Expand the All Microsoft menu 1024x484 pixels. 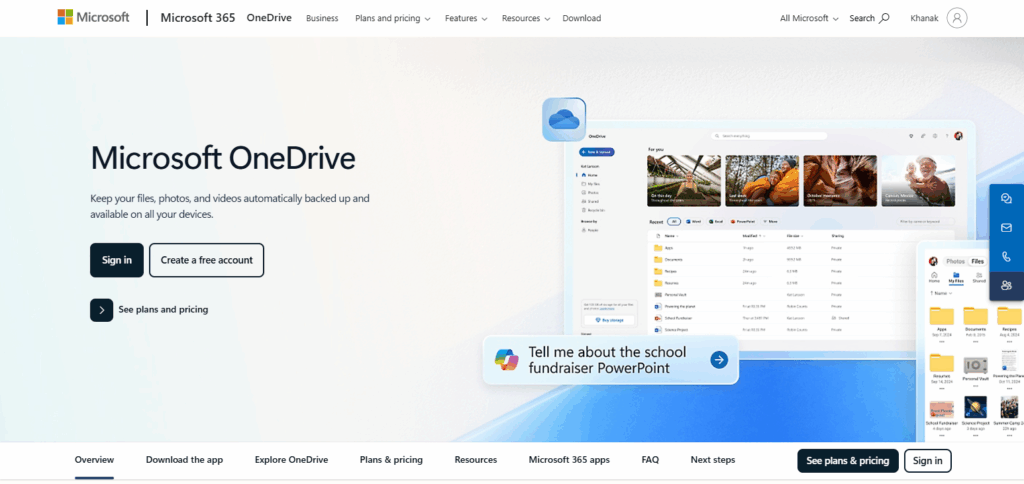pos(809,18)
